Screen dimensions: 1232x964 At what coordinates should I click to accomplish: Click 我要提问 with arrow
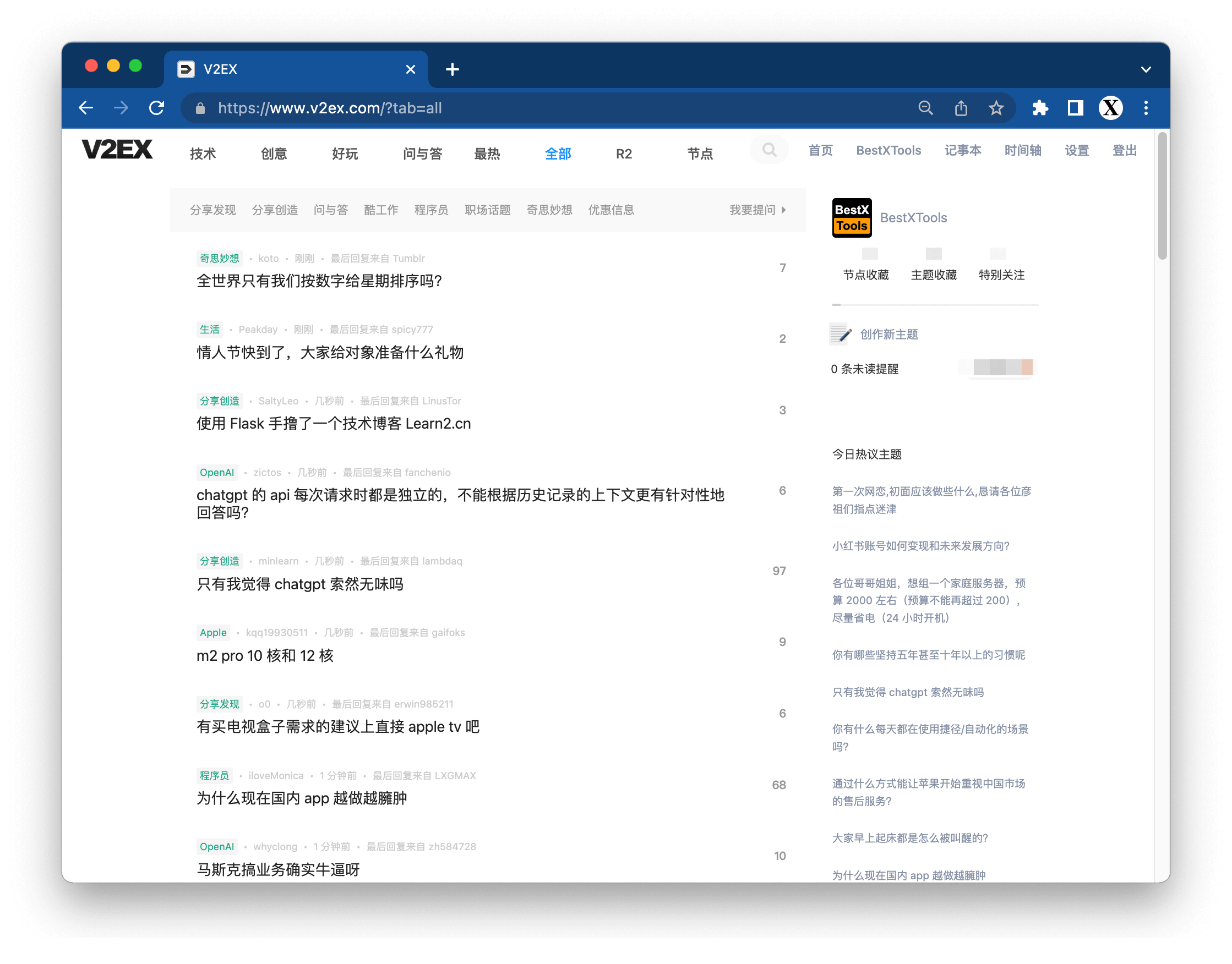(x=757, y=210)
